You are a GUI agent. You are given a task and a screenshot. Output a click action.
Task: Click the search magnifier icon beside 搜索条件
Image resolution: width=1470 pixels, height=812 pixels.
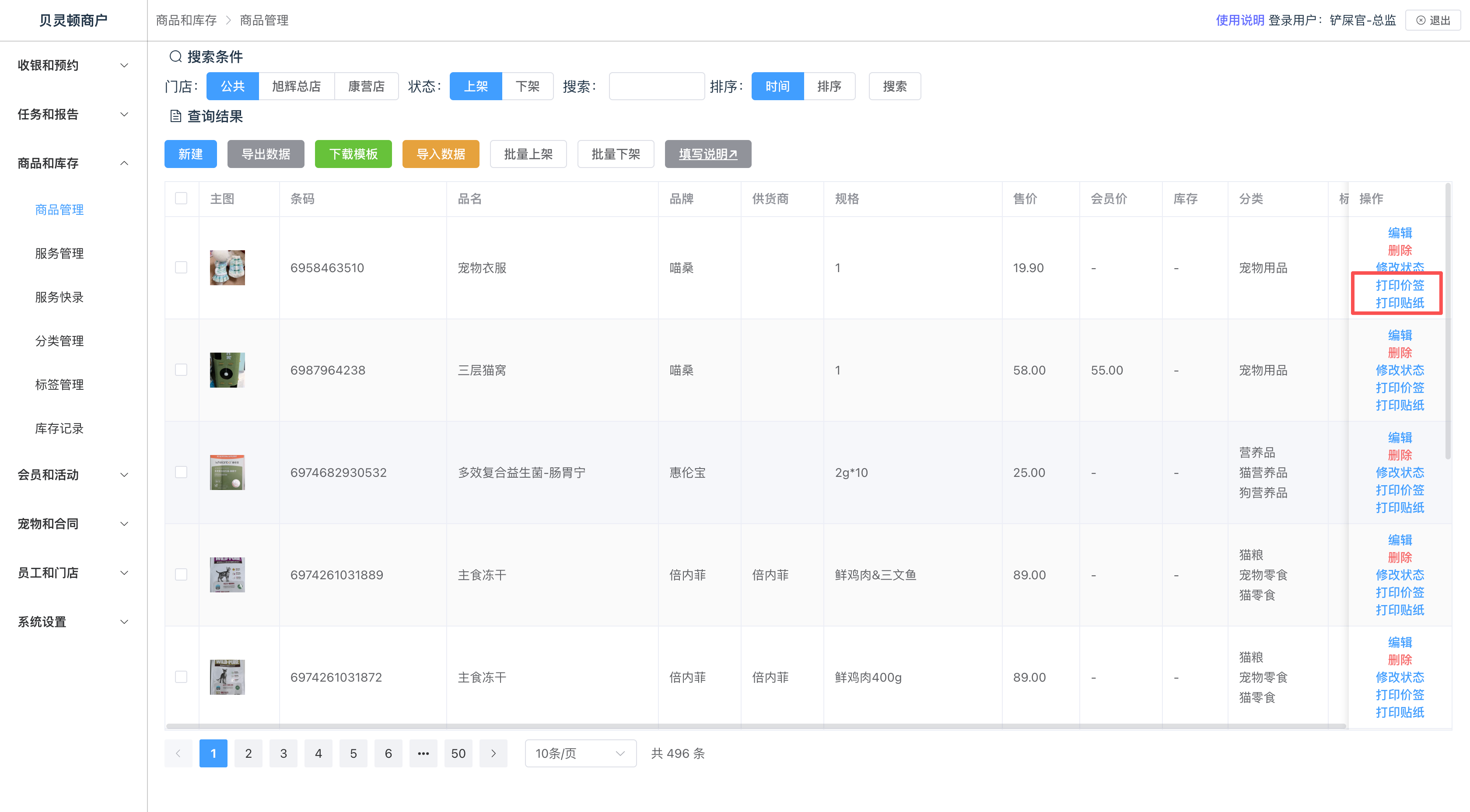coord(175,56)
